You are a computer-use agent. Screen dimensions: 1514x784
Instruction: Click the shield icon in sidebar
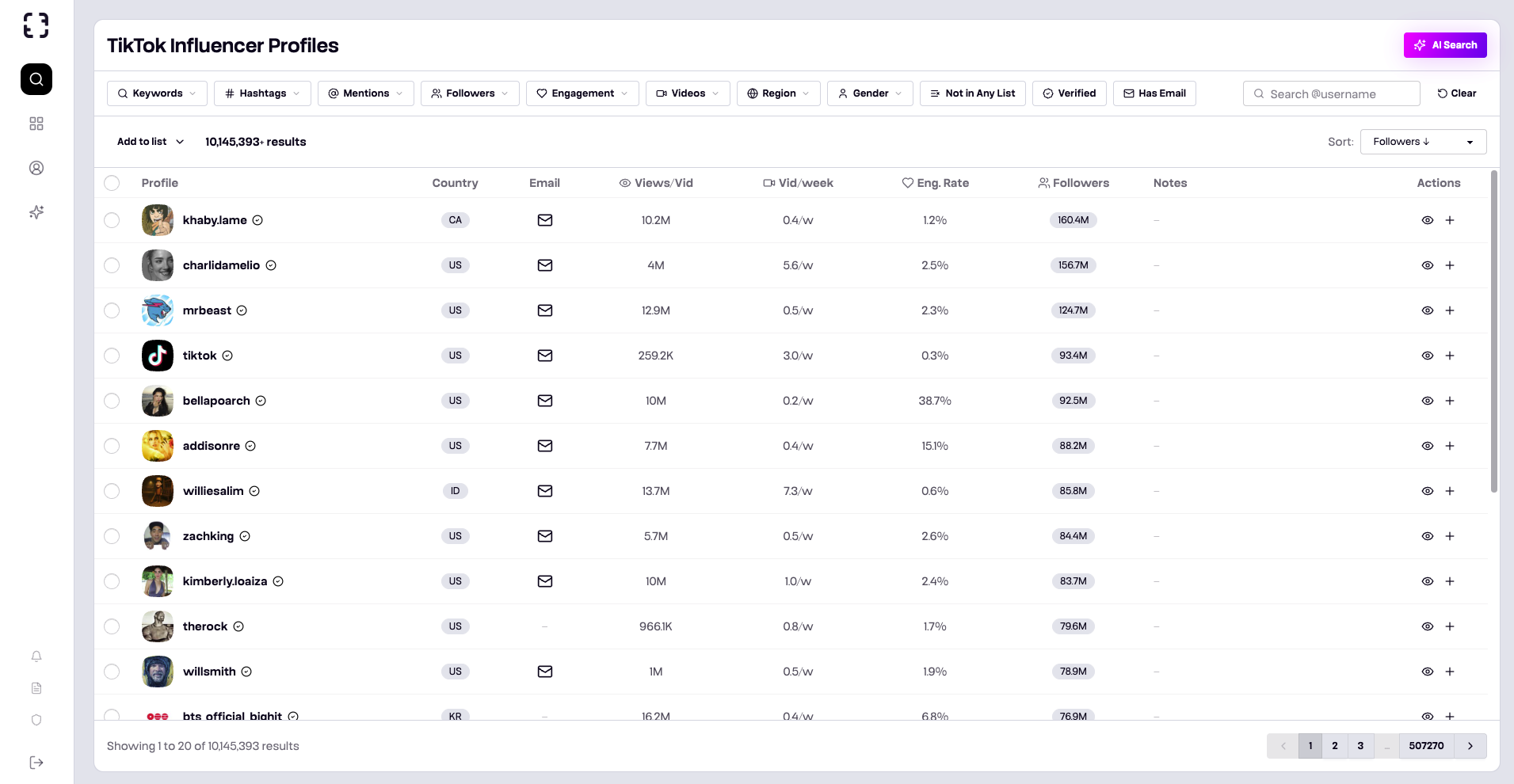36,720
